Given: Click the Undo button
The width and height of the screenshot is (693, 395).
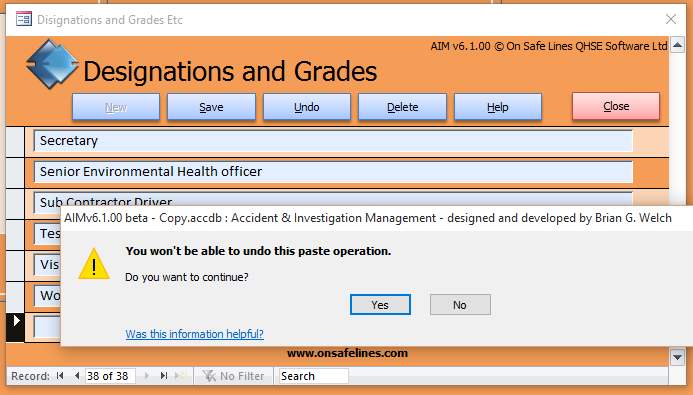Looking at the screenshot, I should [x=307, y=107].
